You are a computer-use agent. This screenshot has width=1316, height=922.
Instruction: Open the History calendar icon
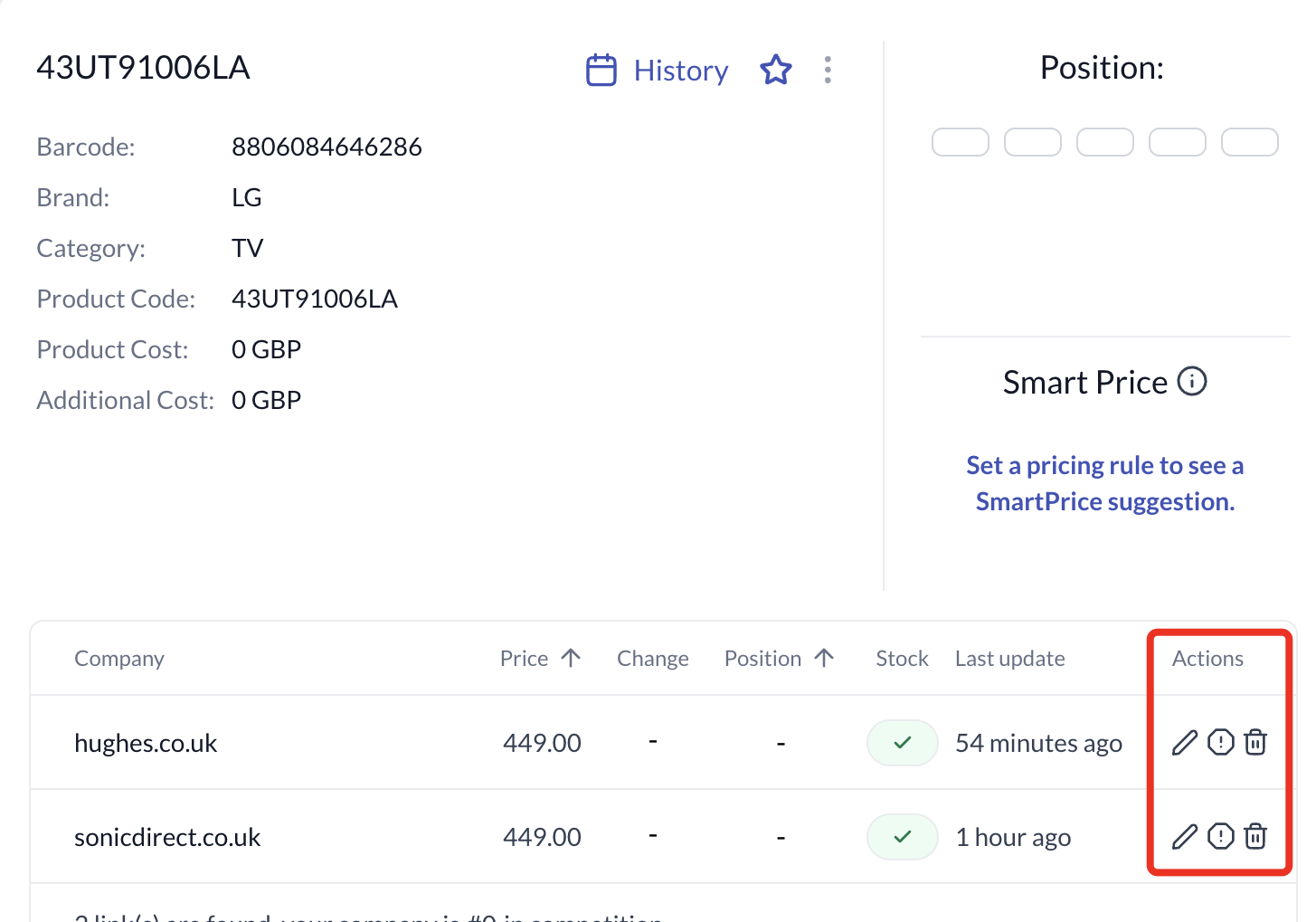(601, 70)
